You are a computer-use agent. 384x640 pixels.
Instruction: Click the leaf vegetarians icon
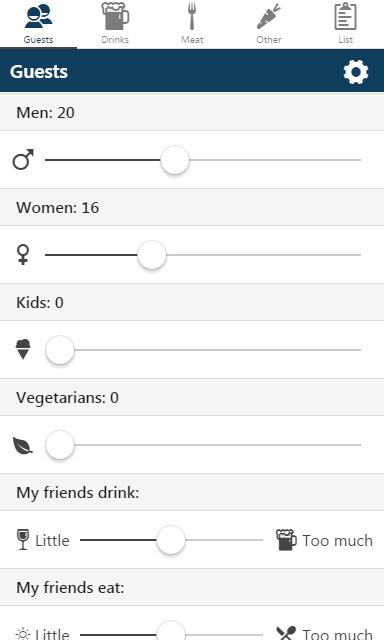click(x=23, y=445)
